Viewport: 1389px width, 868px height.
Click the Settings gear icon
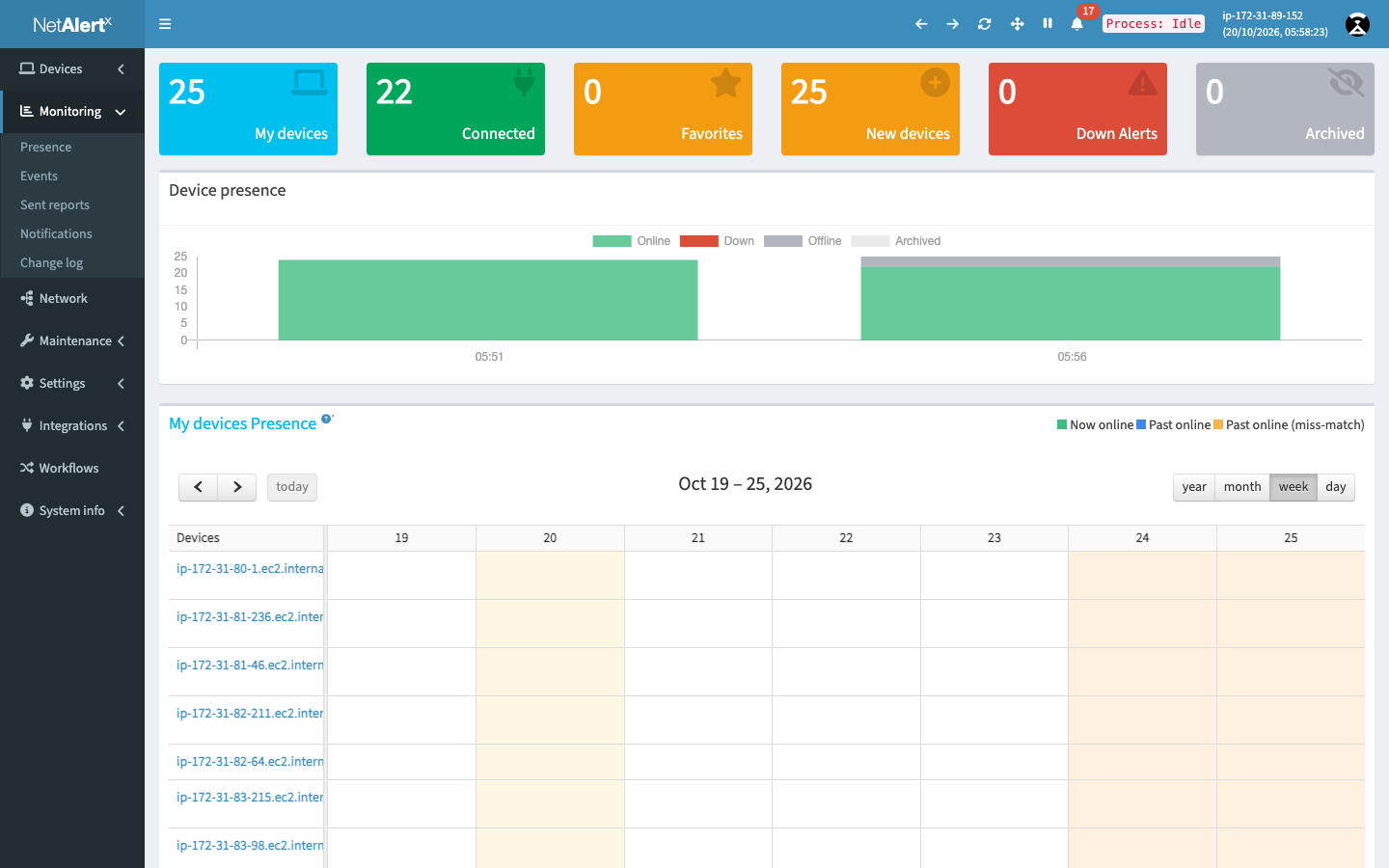point(27,383)
